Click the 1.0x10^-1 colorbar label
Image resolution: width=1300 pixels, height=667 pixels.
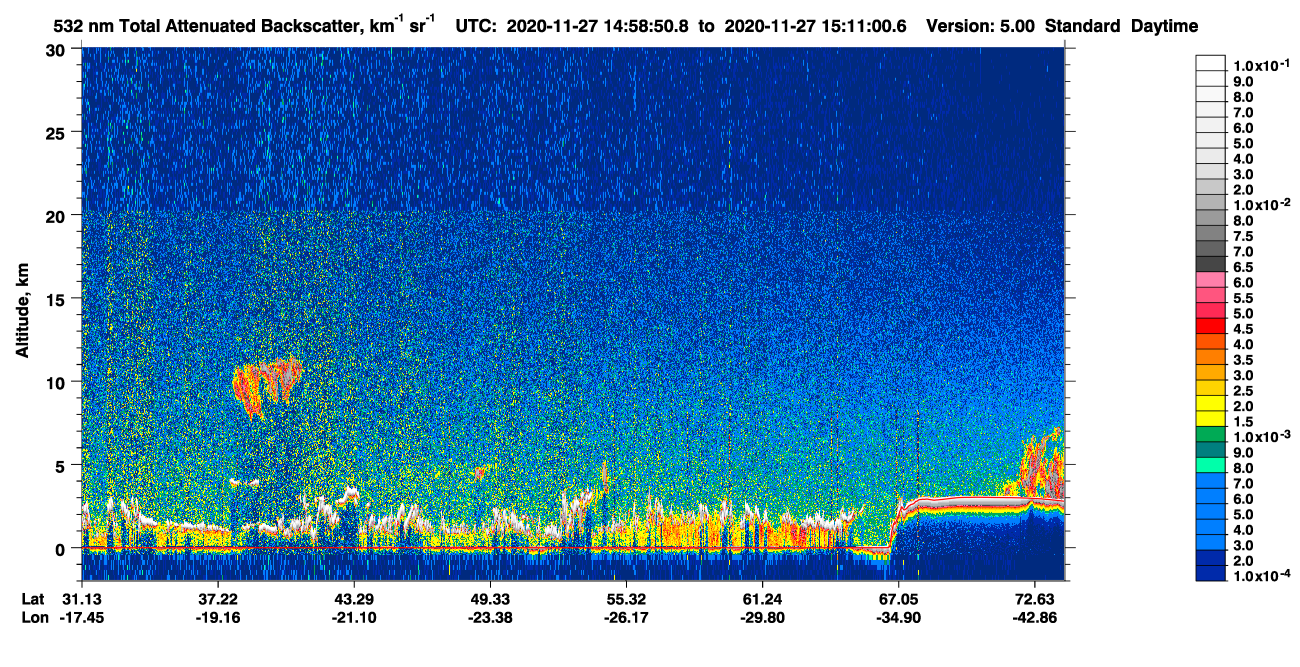[x=1260, y=65]
